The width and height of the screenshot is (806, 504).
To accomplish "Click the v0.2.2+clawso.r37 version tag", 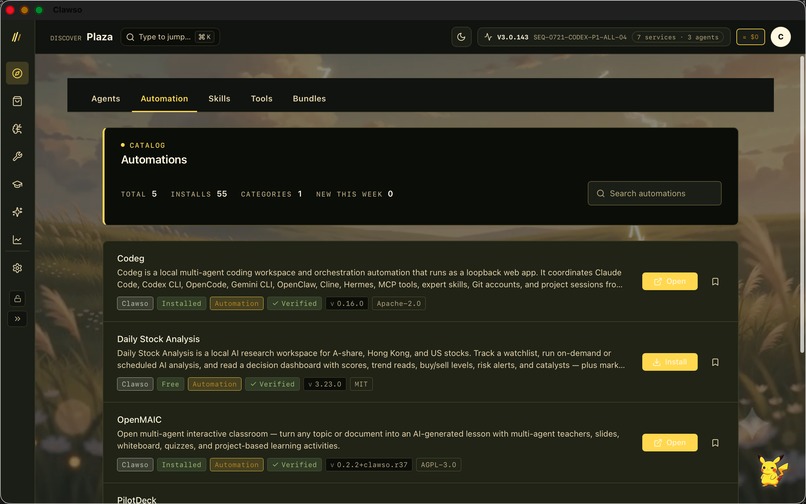I will (x=369, y=465).
